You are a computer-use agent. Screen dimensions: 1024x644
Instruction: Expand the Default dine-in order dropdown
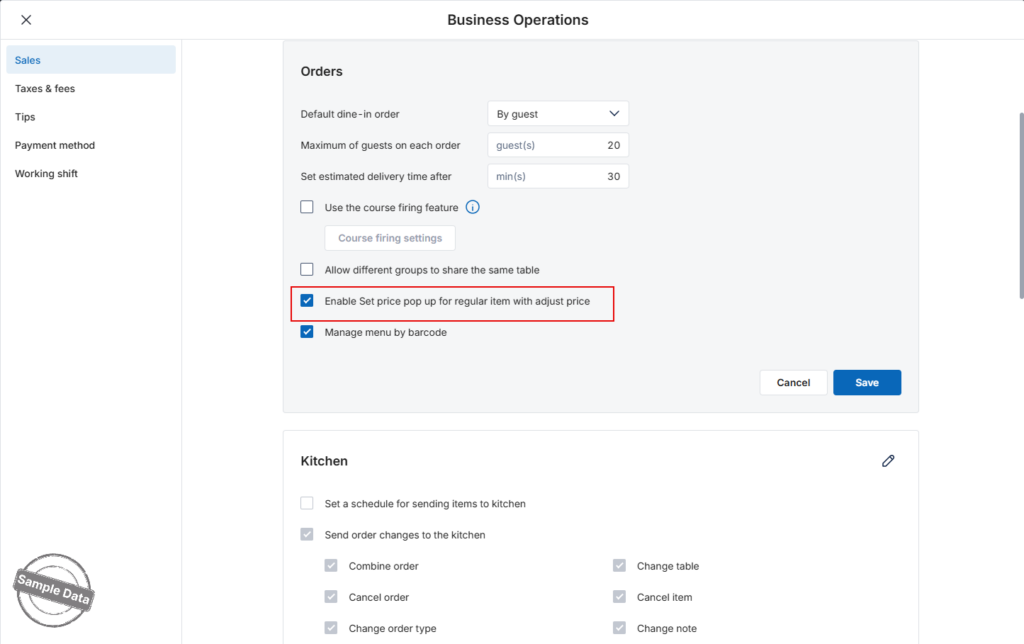coord(558,114)
